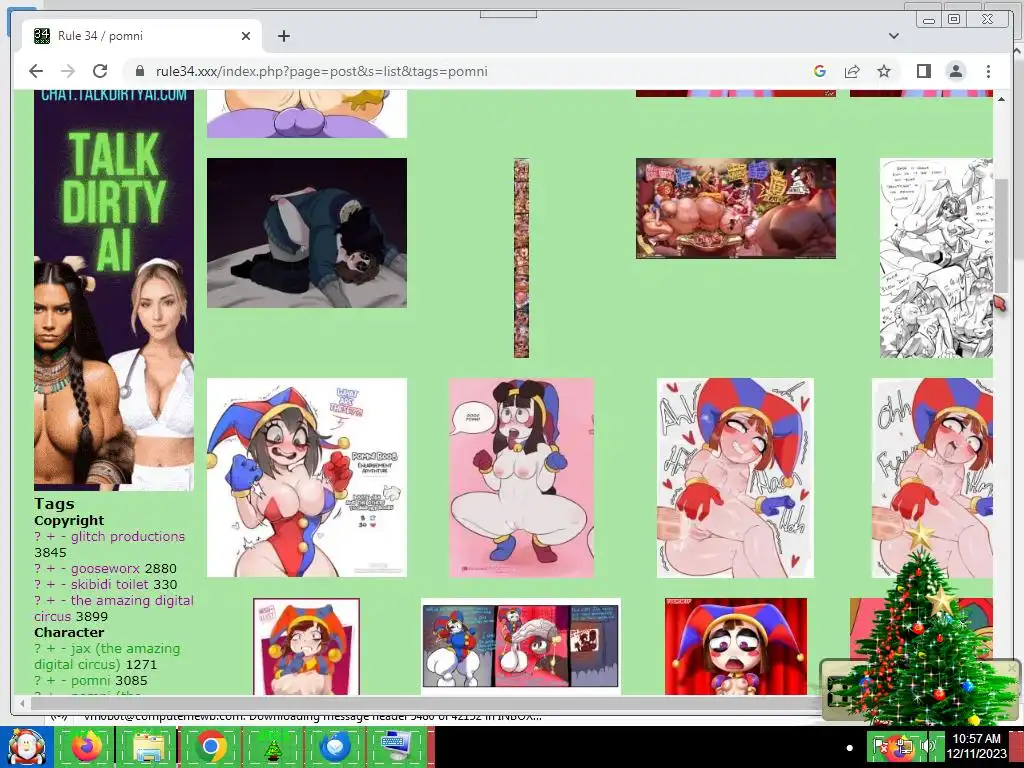Close the Rule 34 / pomni tab

[246, 36]
